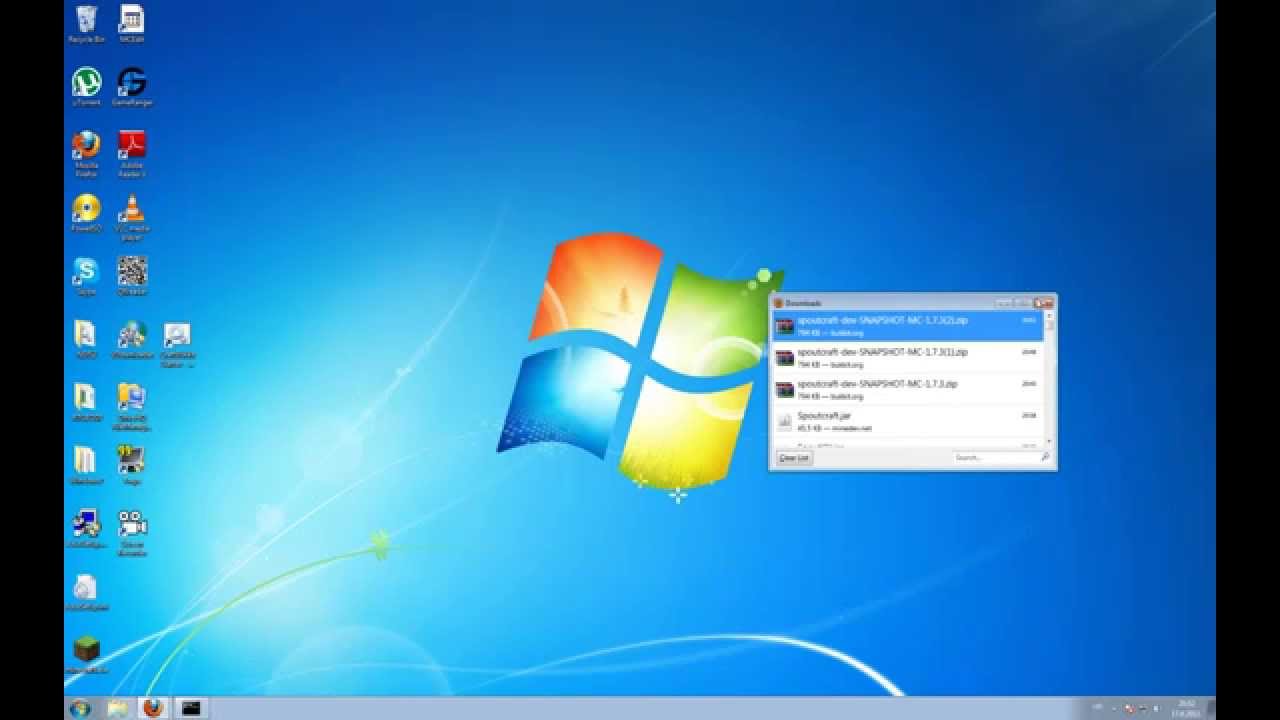Image resolution: width=1280 pixels, height=720 pixels.
Task: Select the Spoutcraft.jar download entry
Action: (x=908, y=421)
